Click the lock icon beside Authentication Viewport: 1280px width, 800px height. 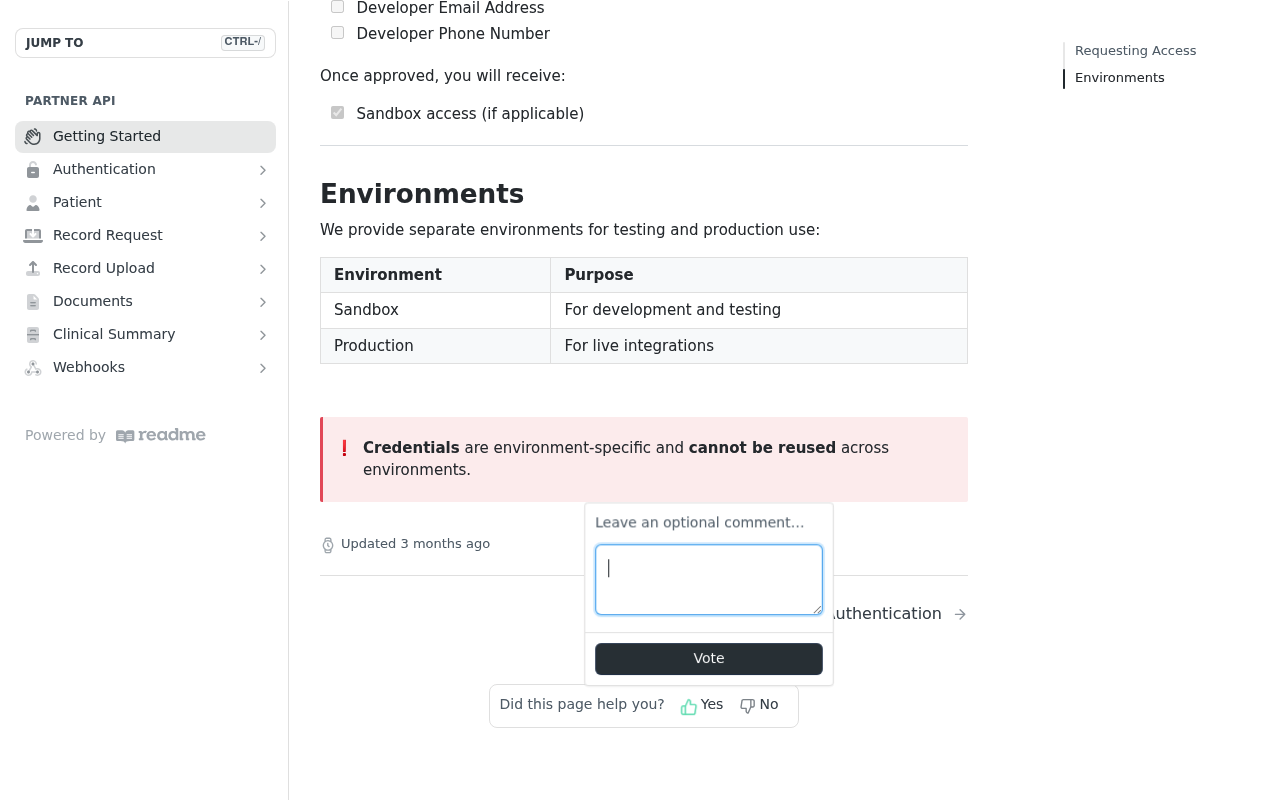coord(33,170)
